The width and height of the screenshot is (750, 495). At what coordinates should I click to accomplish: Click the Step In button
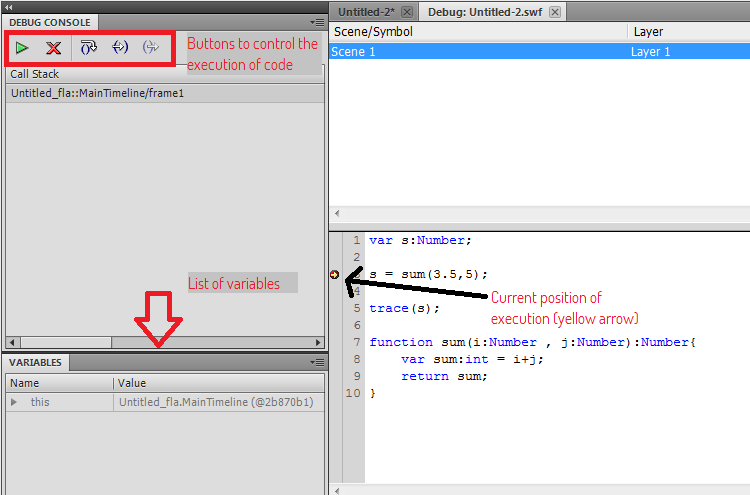[120, 47]
